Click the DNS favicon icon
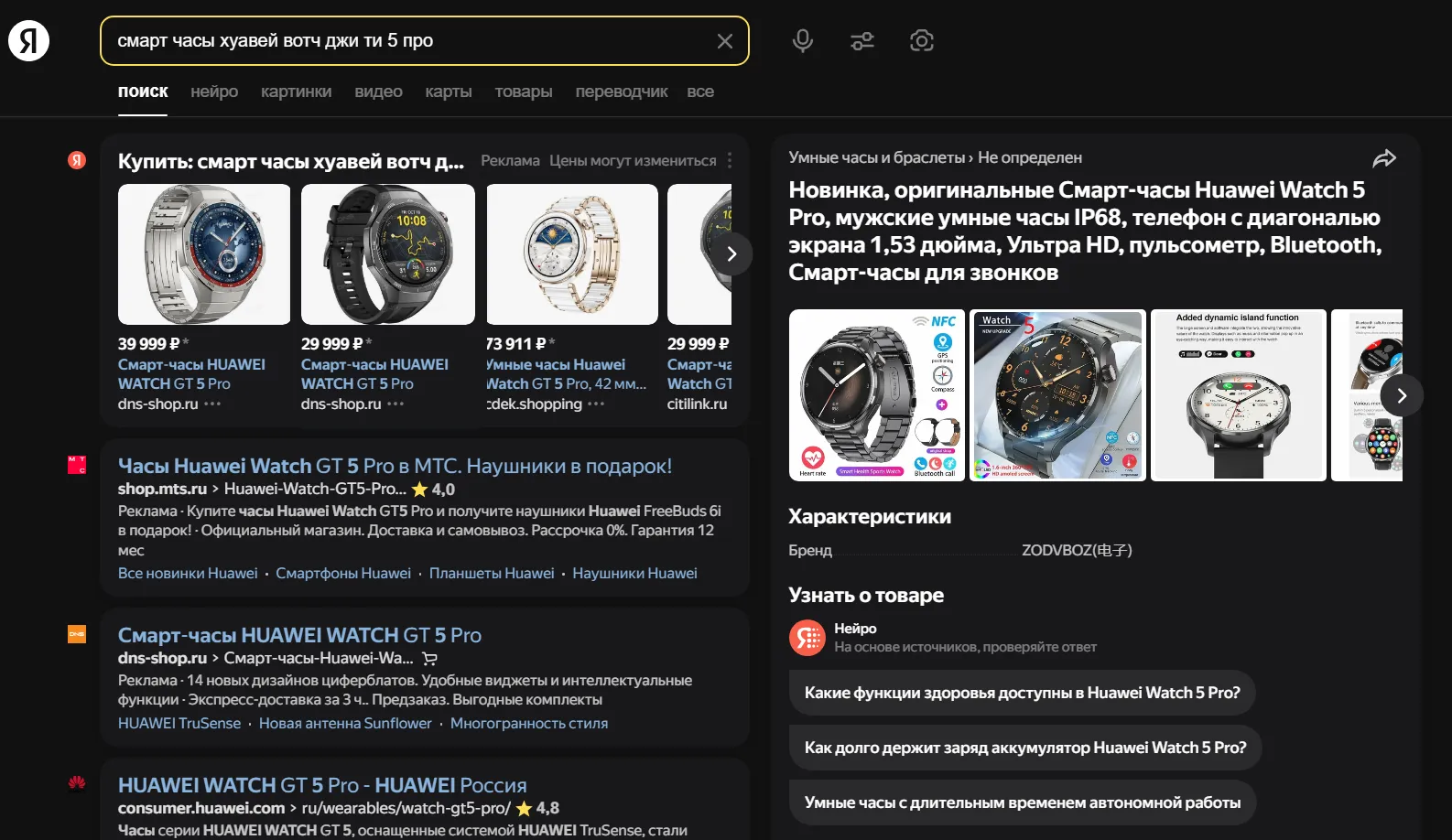This screenshot has width=1452, height=840. 77,634
